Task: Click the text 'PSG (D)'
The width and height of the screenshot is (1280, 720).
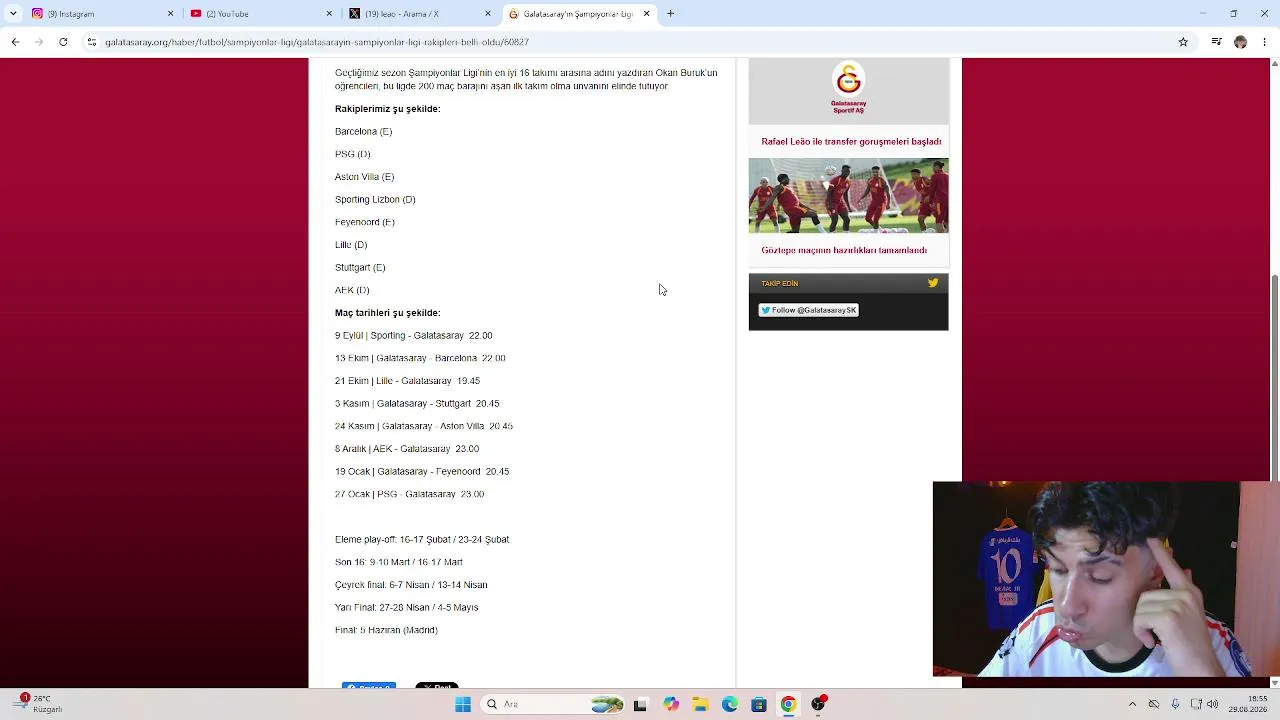Action: tap(352, 154)
